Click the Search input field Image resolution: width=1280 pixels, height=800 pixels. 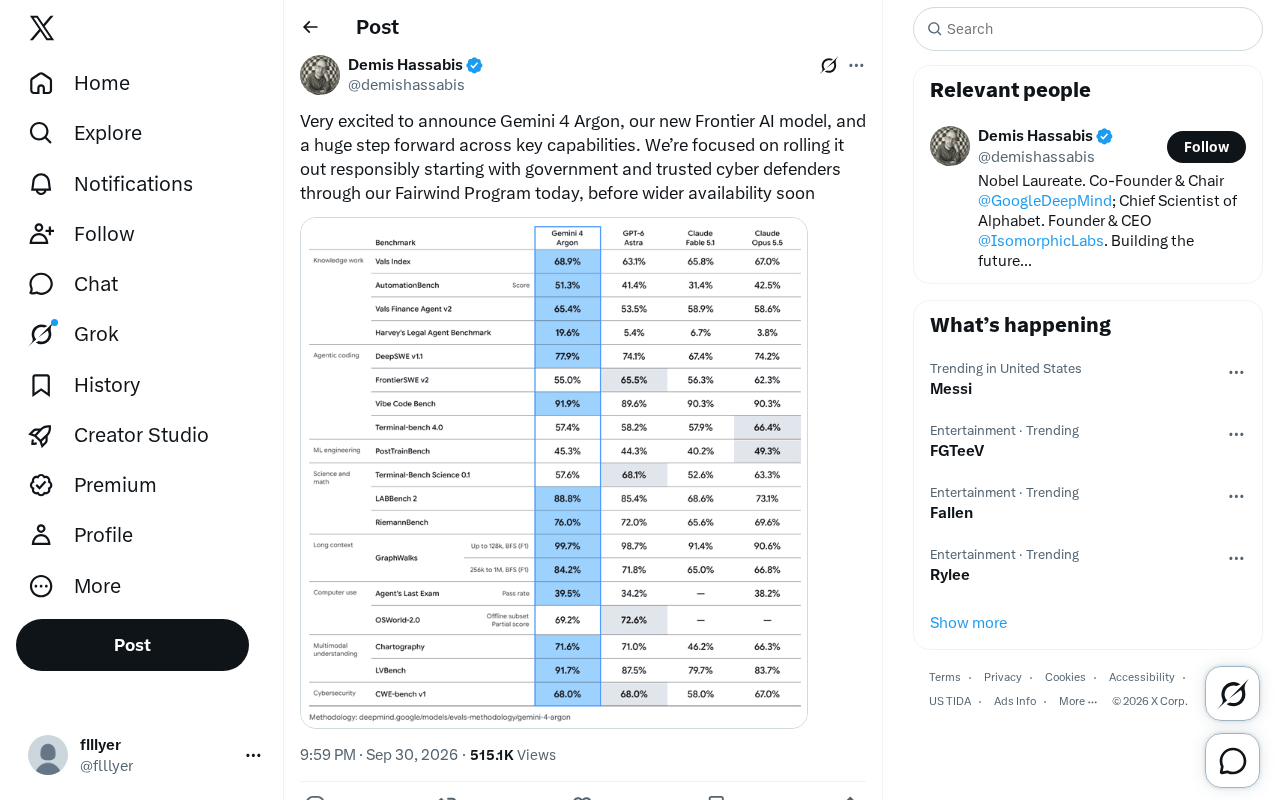point(1088,29)
